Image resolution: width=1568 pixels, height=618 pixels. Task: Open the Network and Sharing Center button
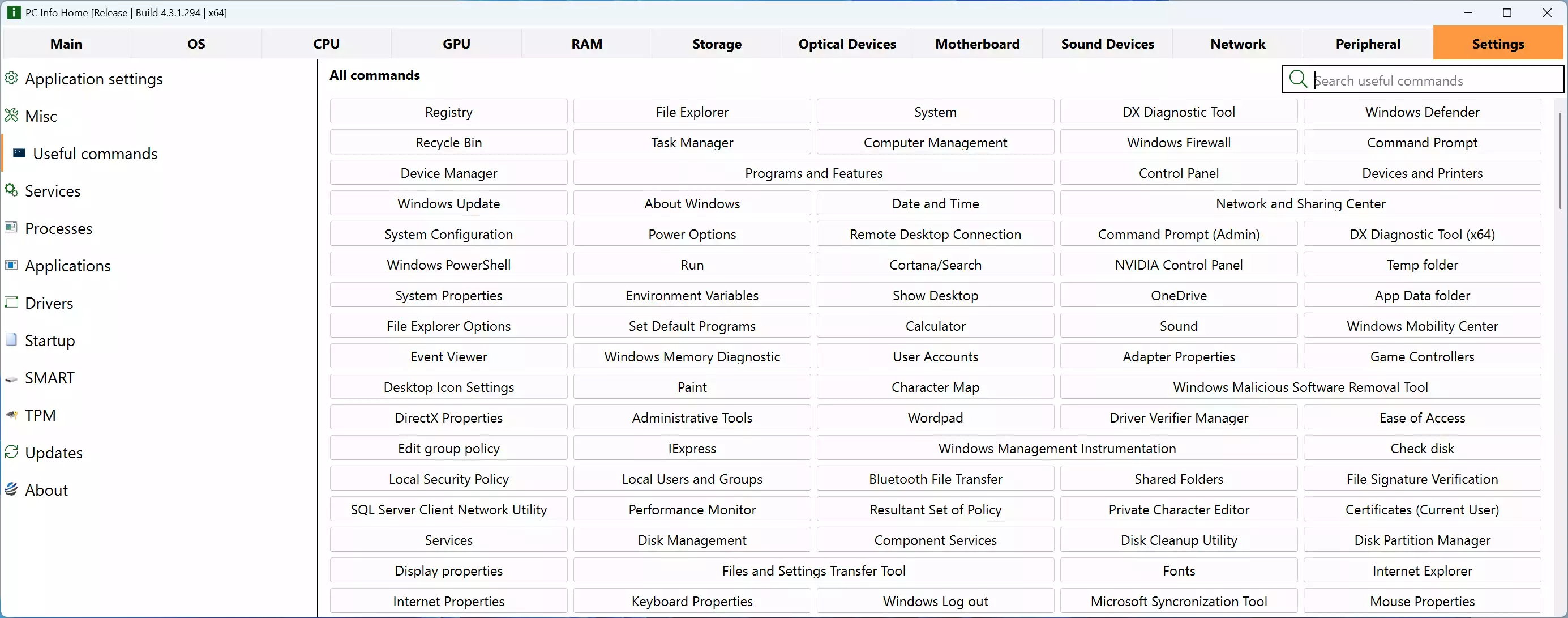(x=1301, y=203)
